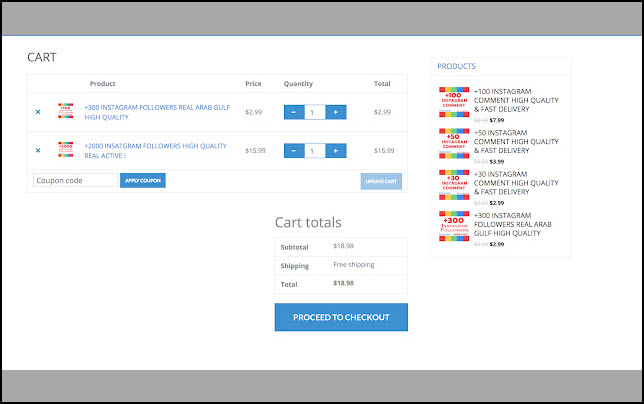The height and width of the screenshot is (404, 644).
Task: Increase quantity of the $2.99 followers item
Action: (x=336, y=112)
